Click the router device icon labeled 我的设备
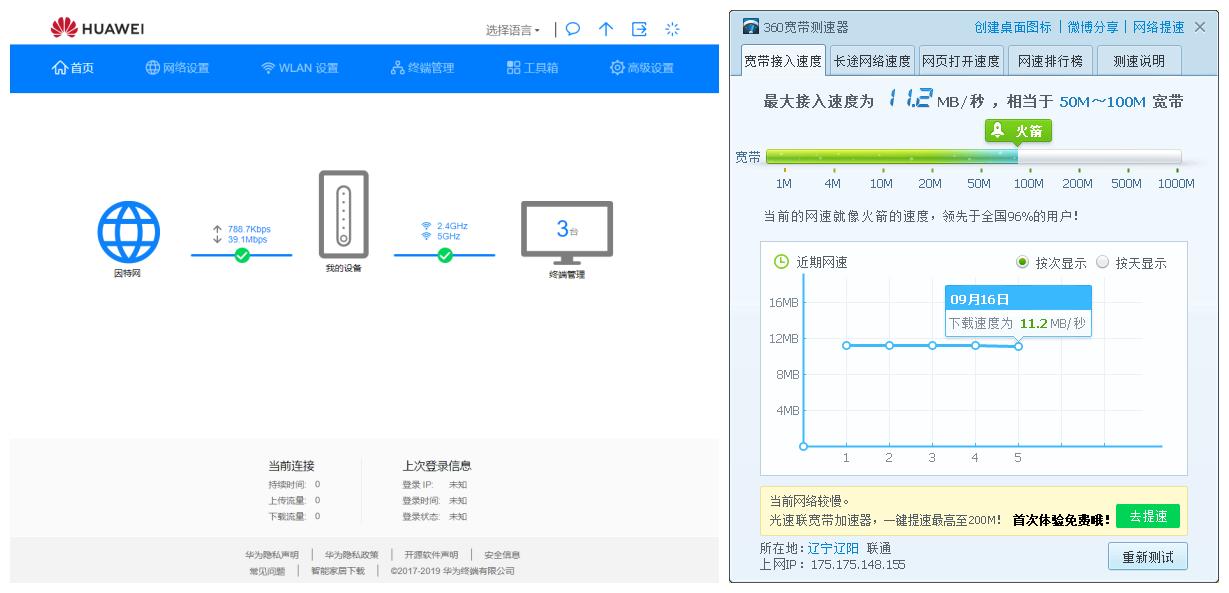 pos(343,214)
